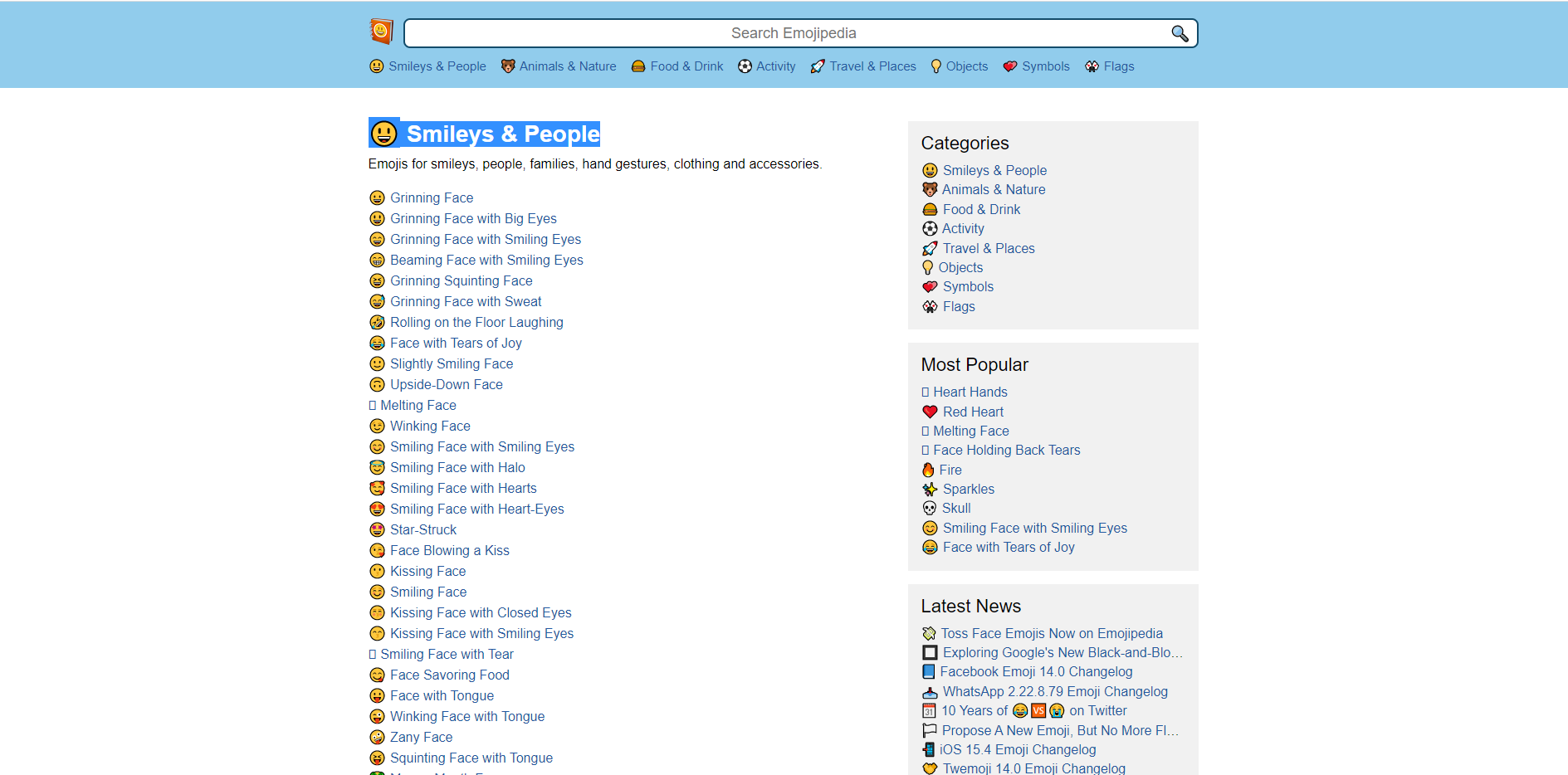This screenshot has width=1568, height=775.
Task: Click the red heart emoji in Most Popular
Action: (930, 412)
